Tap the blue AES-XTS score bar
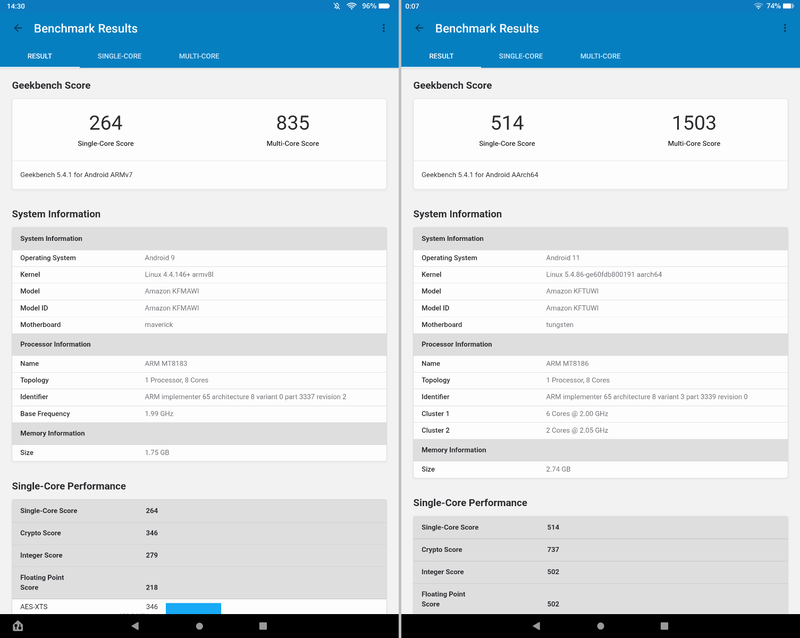800x638 pixels. click(196, 607)
